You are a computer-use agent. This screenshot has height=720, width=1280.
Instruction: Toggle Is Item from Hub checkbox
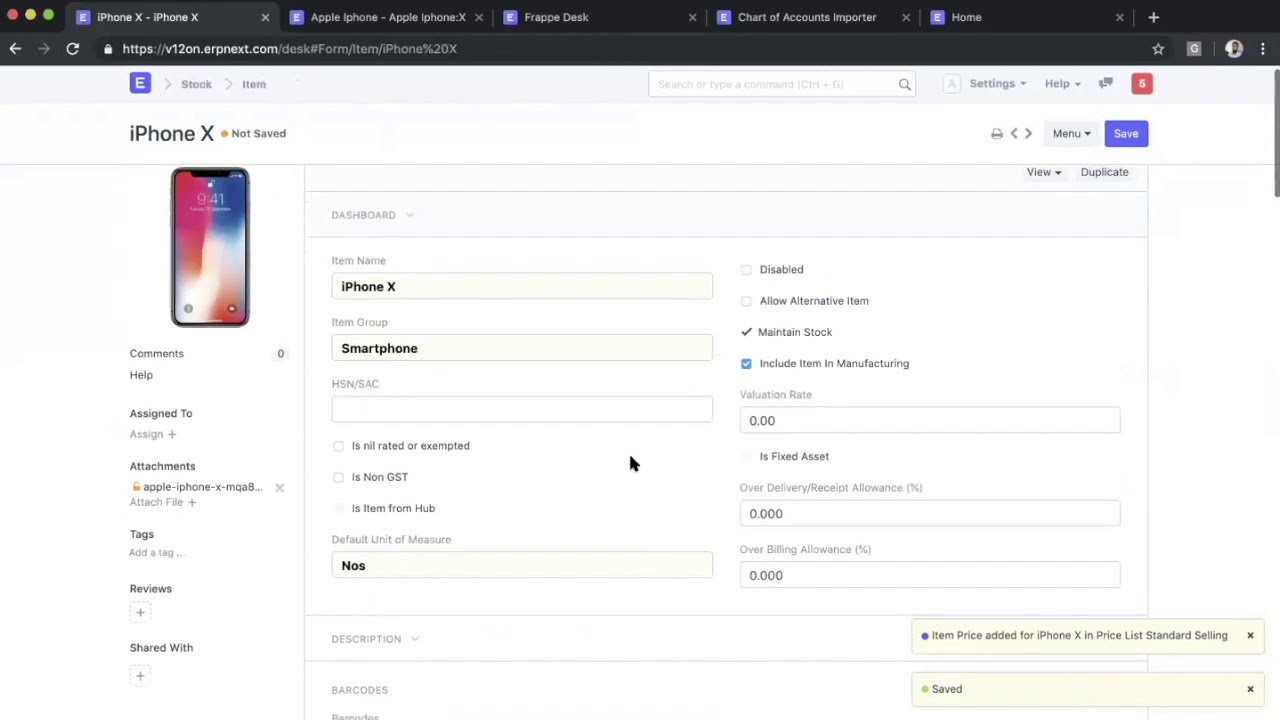pos(338,509)
